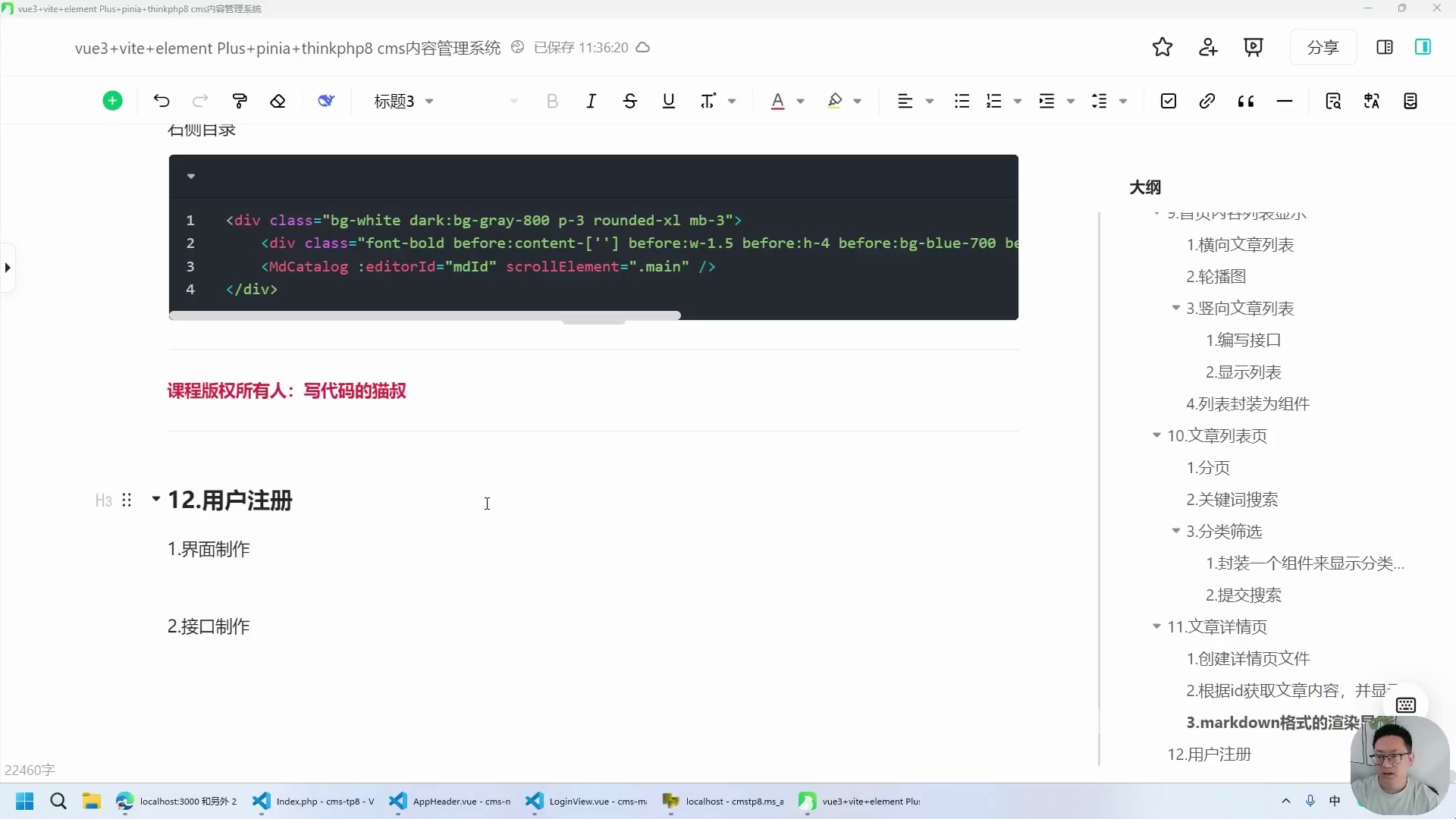Switch to LoginView.vue VS Code window
1456x819 pixels.
point(587,802)
